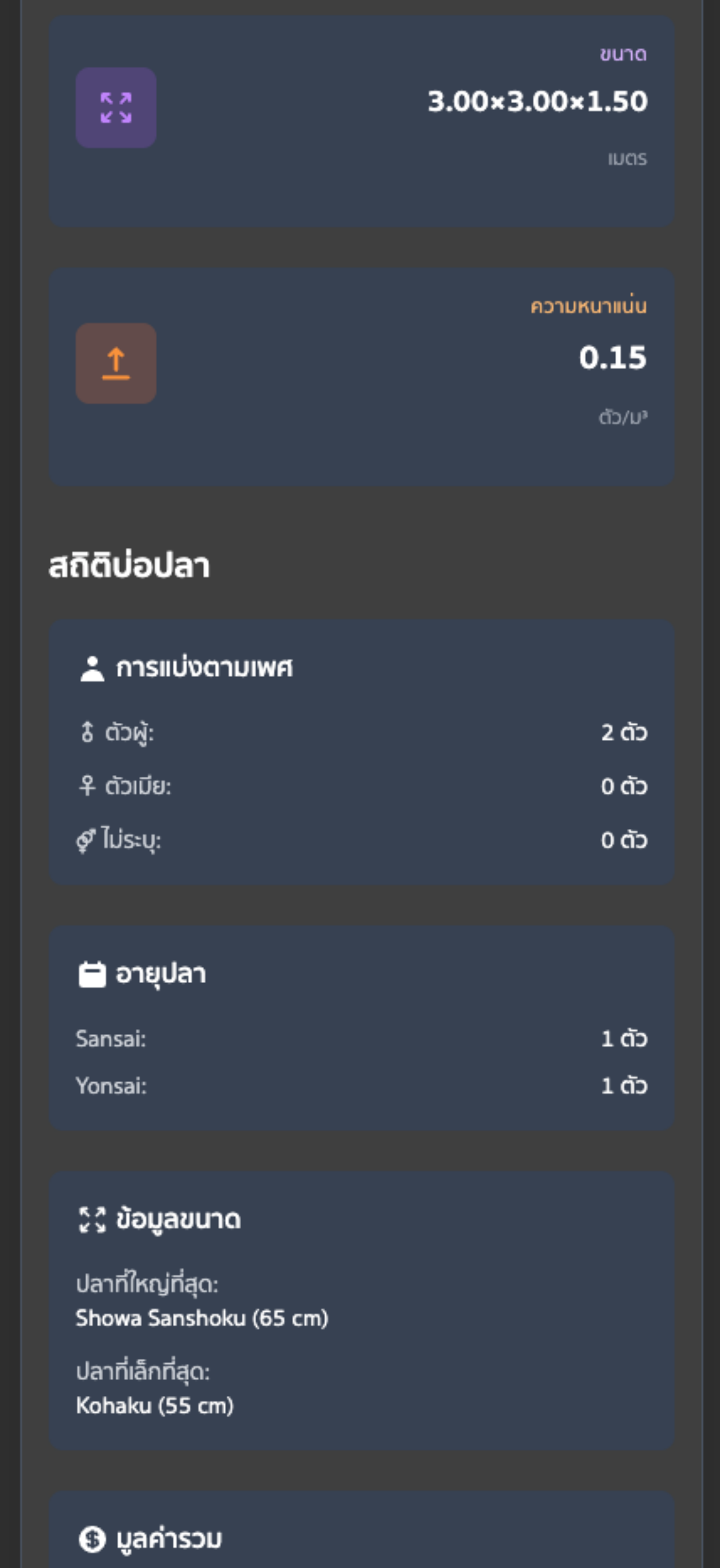Image resolution: width=720 pixels, height=1568 pixels.
Task: Click the unspecified gender icon next to ไม่ระบุ
Action: pyautogui.click(x=85, y=840)
